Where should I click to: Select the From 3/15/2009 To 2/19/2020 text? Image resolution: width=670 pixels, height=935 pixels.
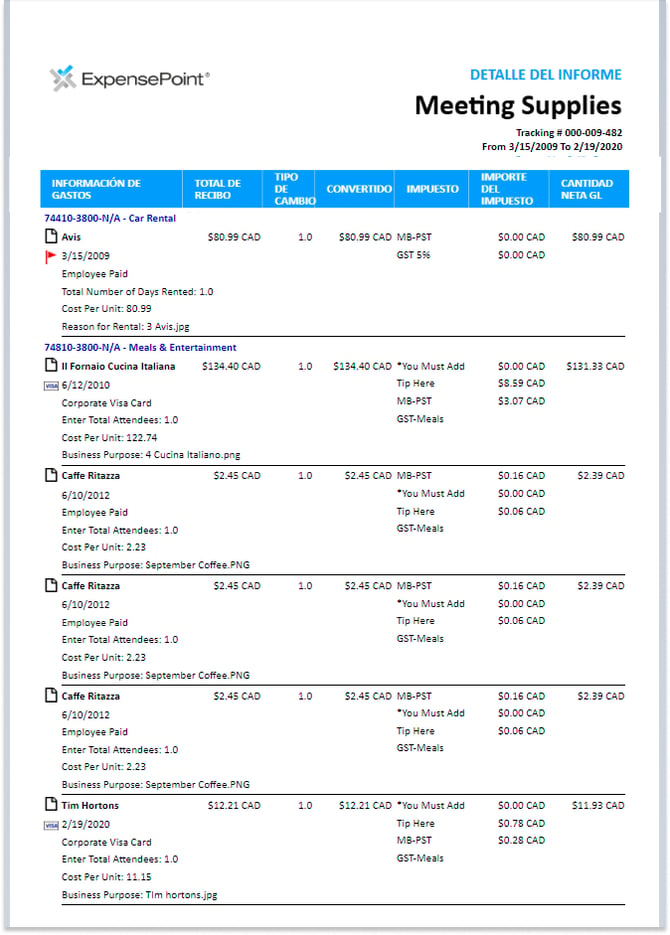tap(552, 147)
